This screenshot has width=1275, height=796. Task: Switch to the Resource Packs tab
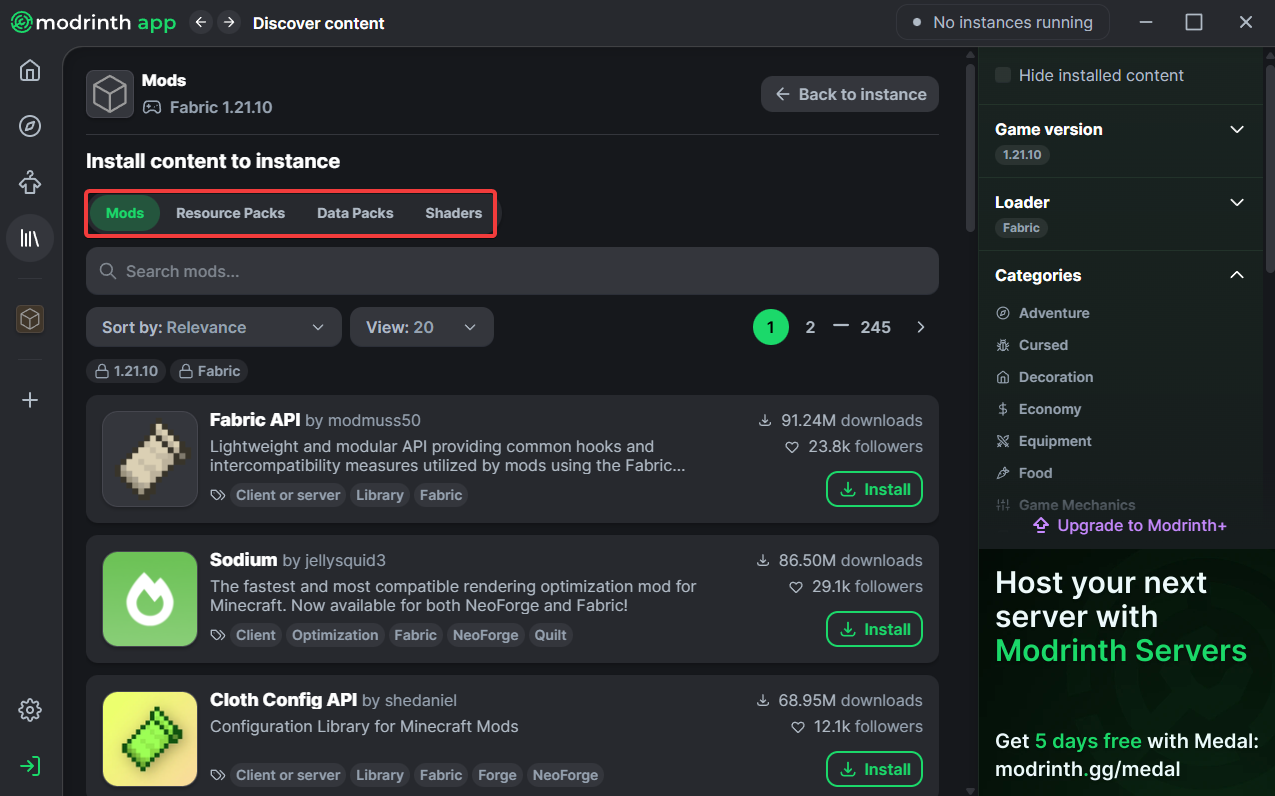(x=230, y=213)
